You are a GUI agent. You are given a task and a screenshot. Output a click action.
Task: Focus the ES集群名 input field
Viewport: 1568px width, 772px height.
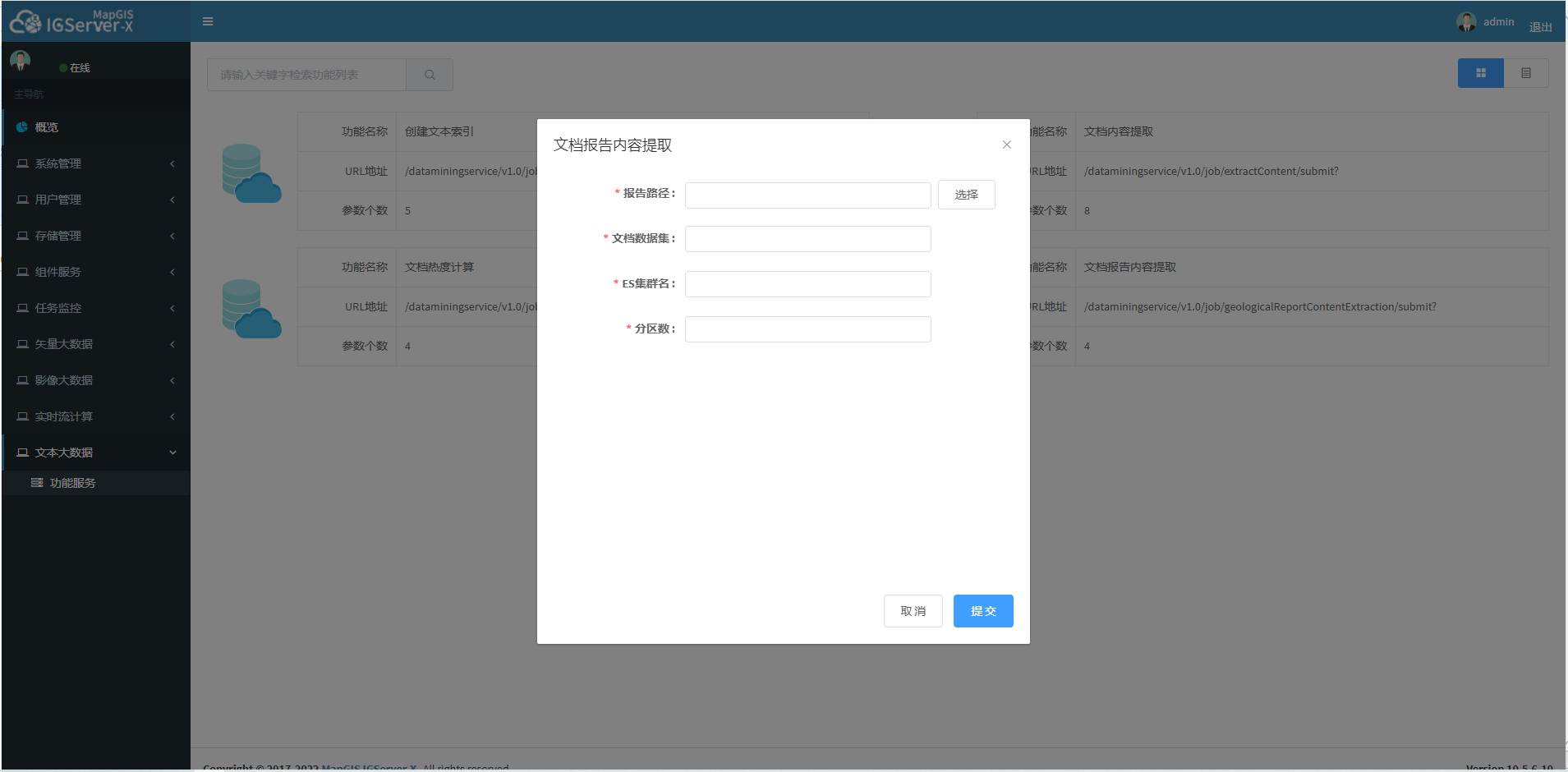[808, 284]
